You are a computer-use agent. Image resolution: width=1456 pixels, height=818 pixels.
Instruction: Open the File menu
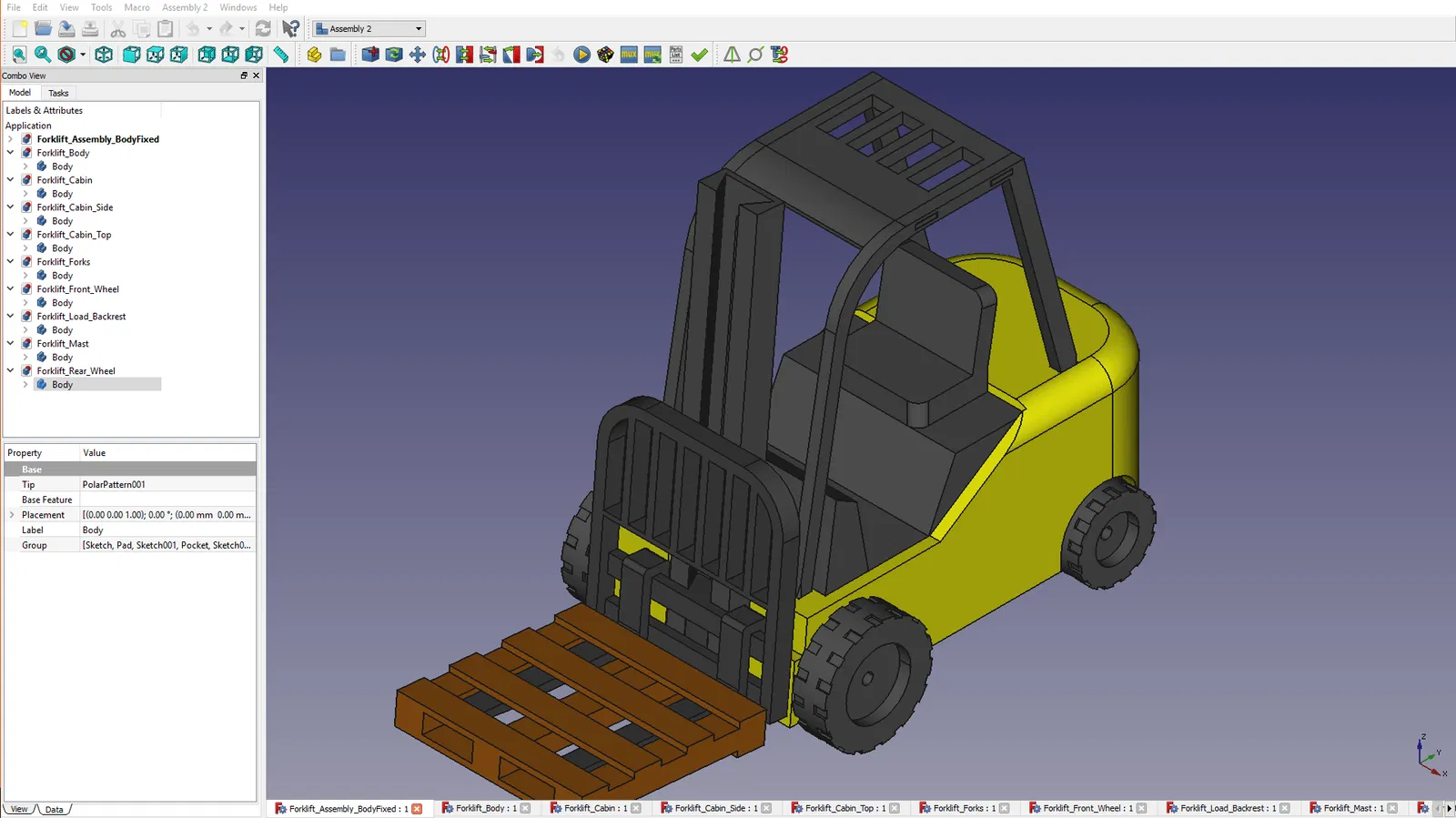point(14,7)
